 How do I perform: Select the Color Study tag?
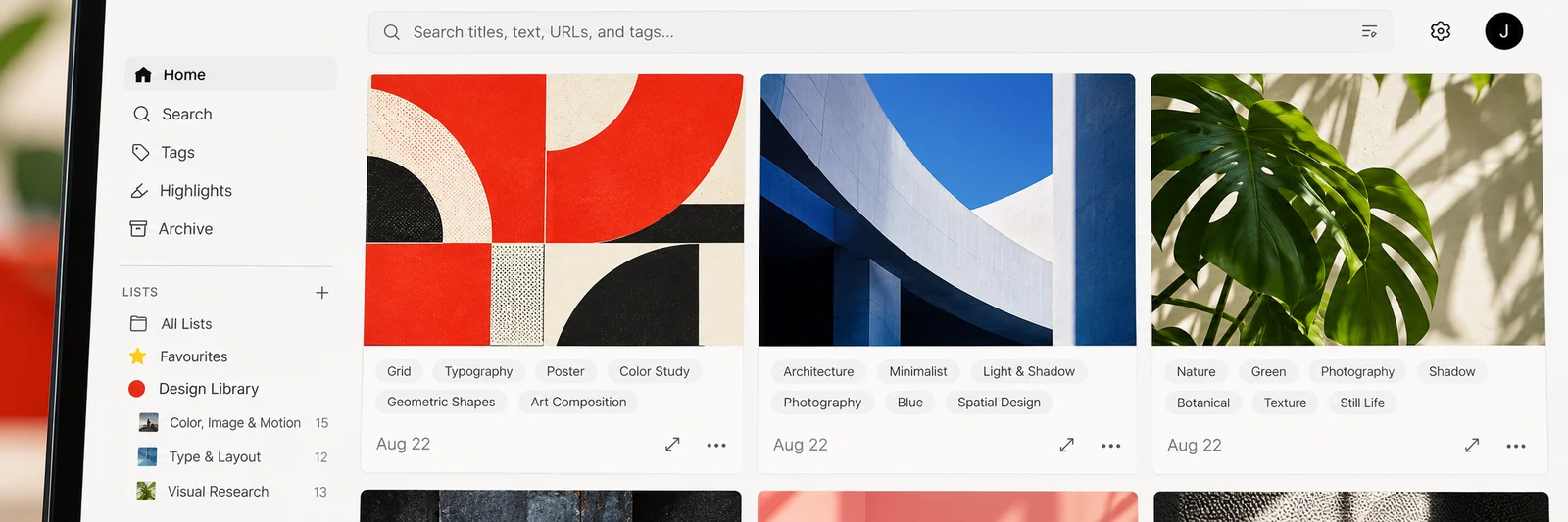(655, 371)
